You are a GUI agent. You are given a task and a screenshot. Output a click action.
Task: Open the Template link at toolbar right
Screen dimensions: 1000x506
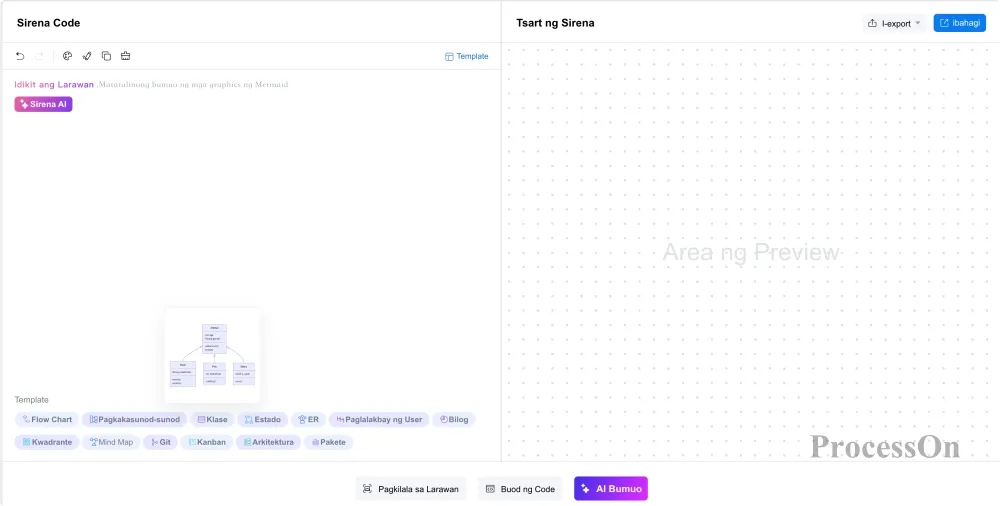point(467,56)
